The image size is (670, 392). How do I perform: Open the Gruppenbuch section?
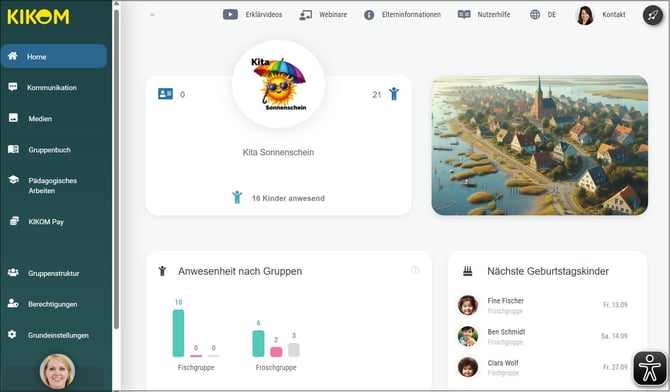tap(50, 150)
